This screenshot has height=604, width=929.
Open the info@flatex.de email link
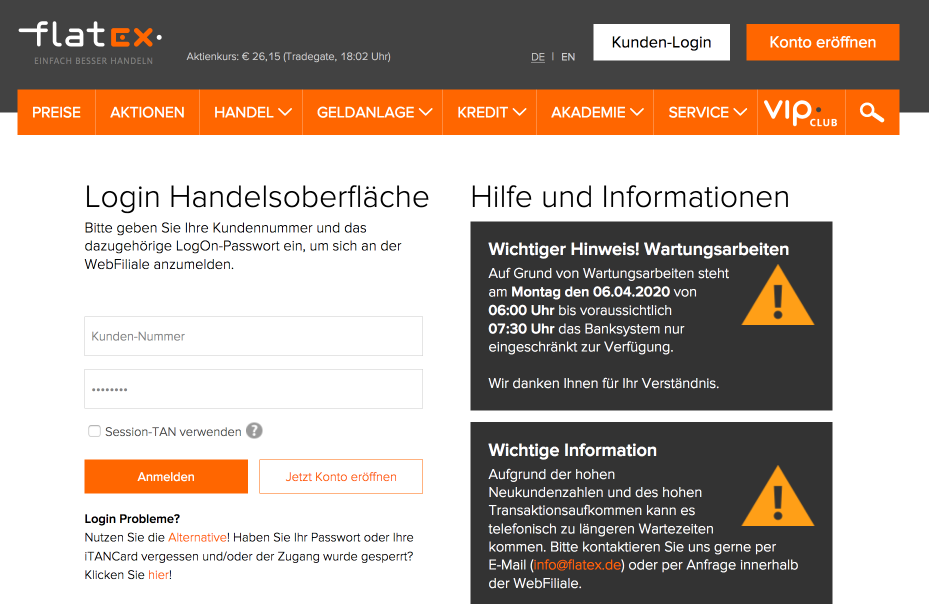coord(577,565)
